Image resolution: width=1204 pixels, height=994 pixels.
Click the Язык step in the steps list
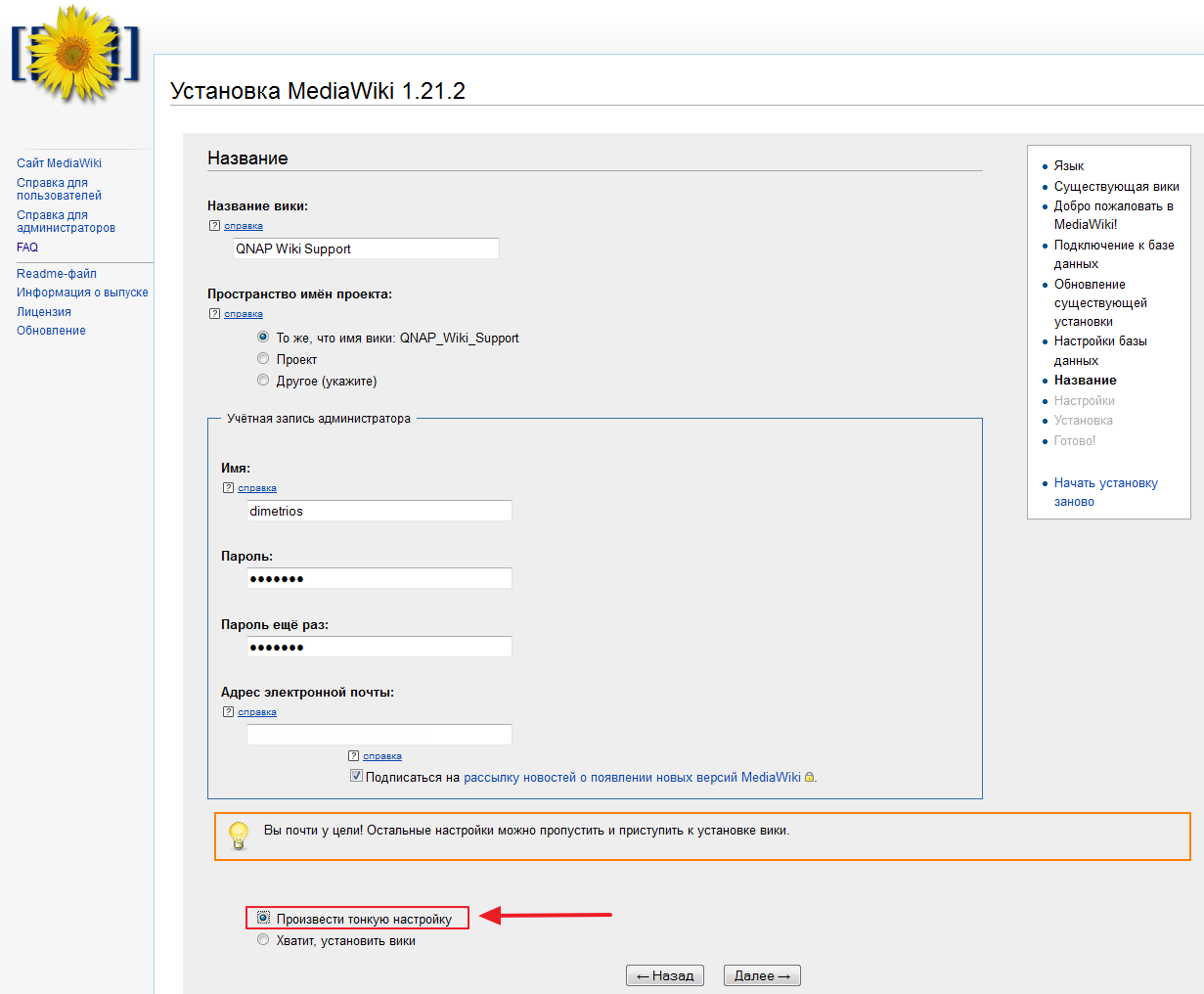click(1069, 166)
